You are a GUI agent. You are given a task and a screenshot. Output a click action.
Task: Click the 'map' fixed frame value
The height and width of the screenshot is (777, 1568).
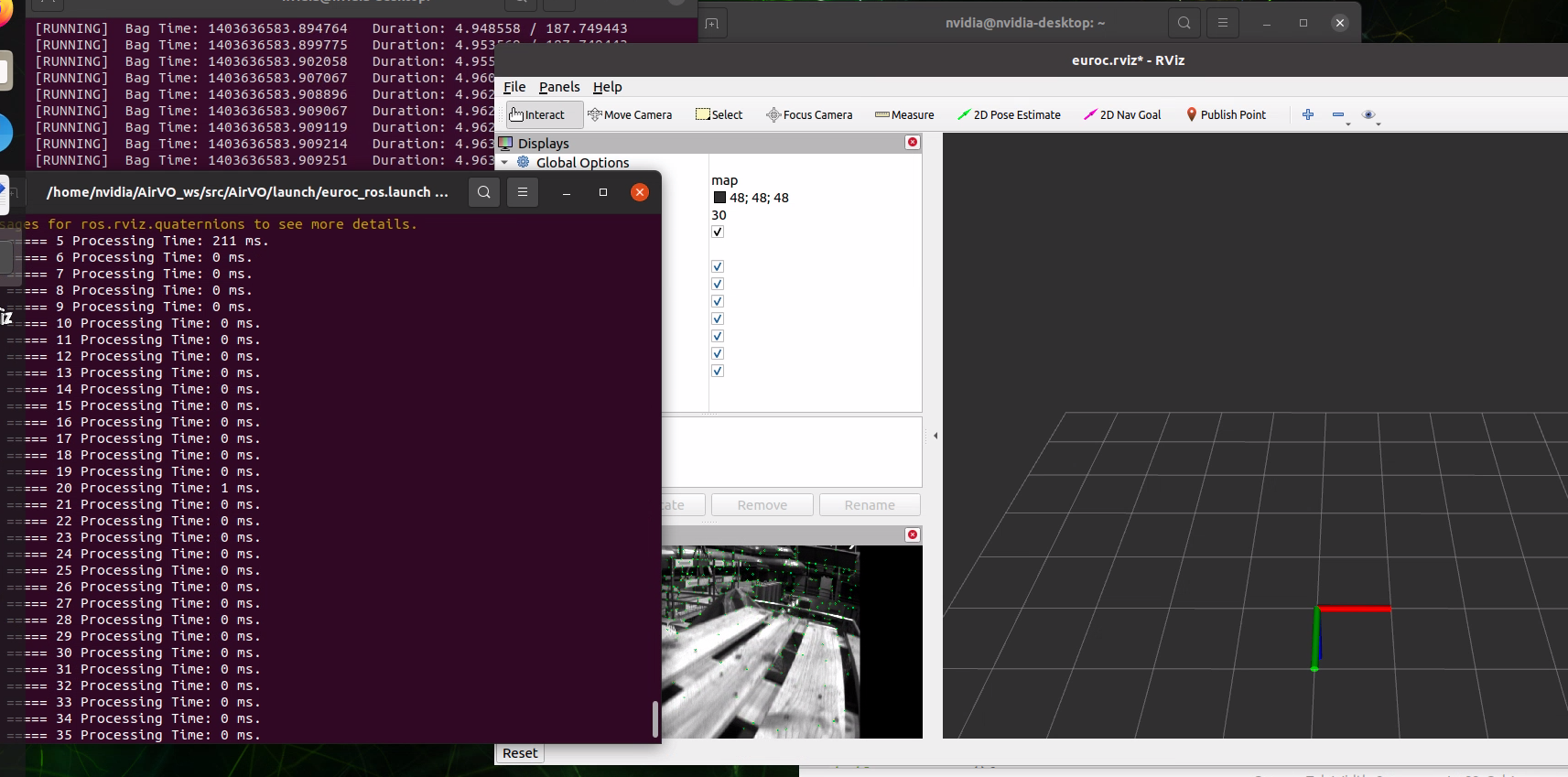coord(725,180)
